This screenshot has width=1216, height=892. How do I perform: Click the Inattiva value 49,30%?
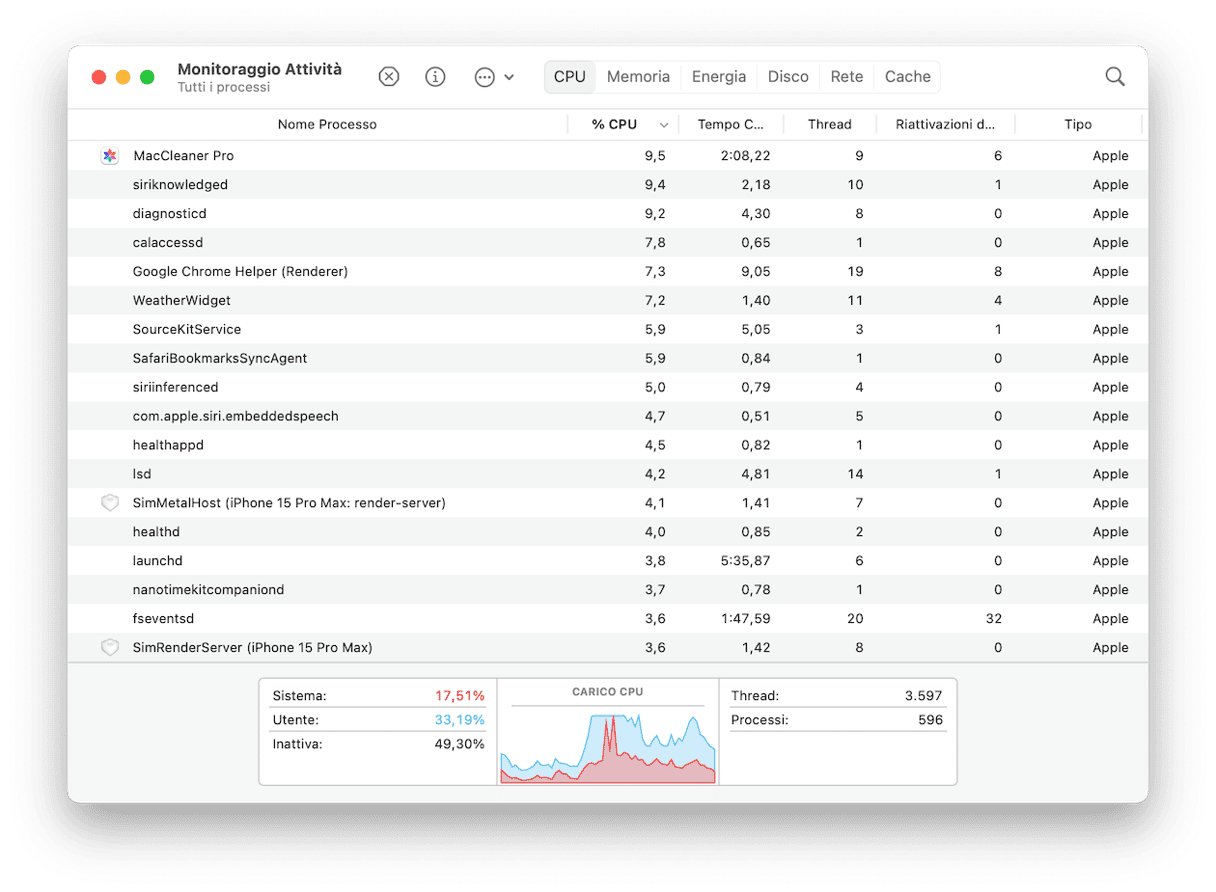click(x=459, y=744)
